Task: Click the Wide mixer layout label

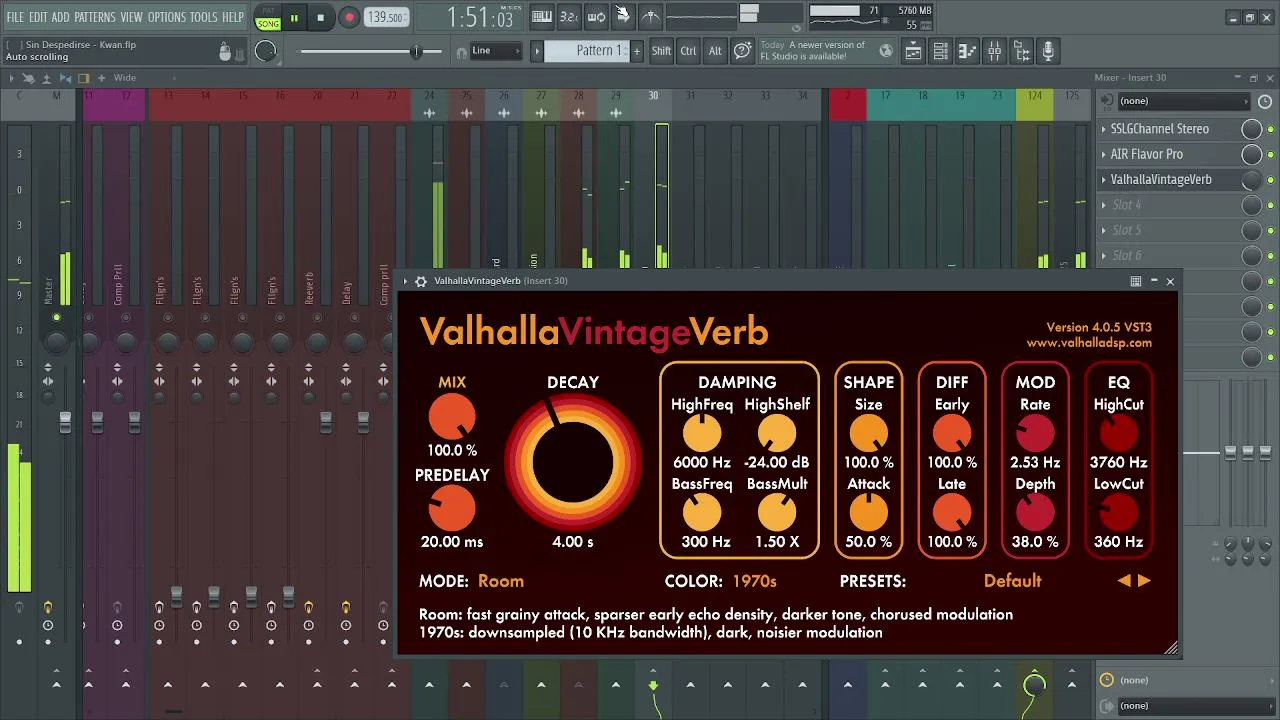Action: click(x=125, y=78)
